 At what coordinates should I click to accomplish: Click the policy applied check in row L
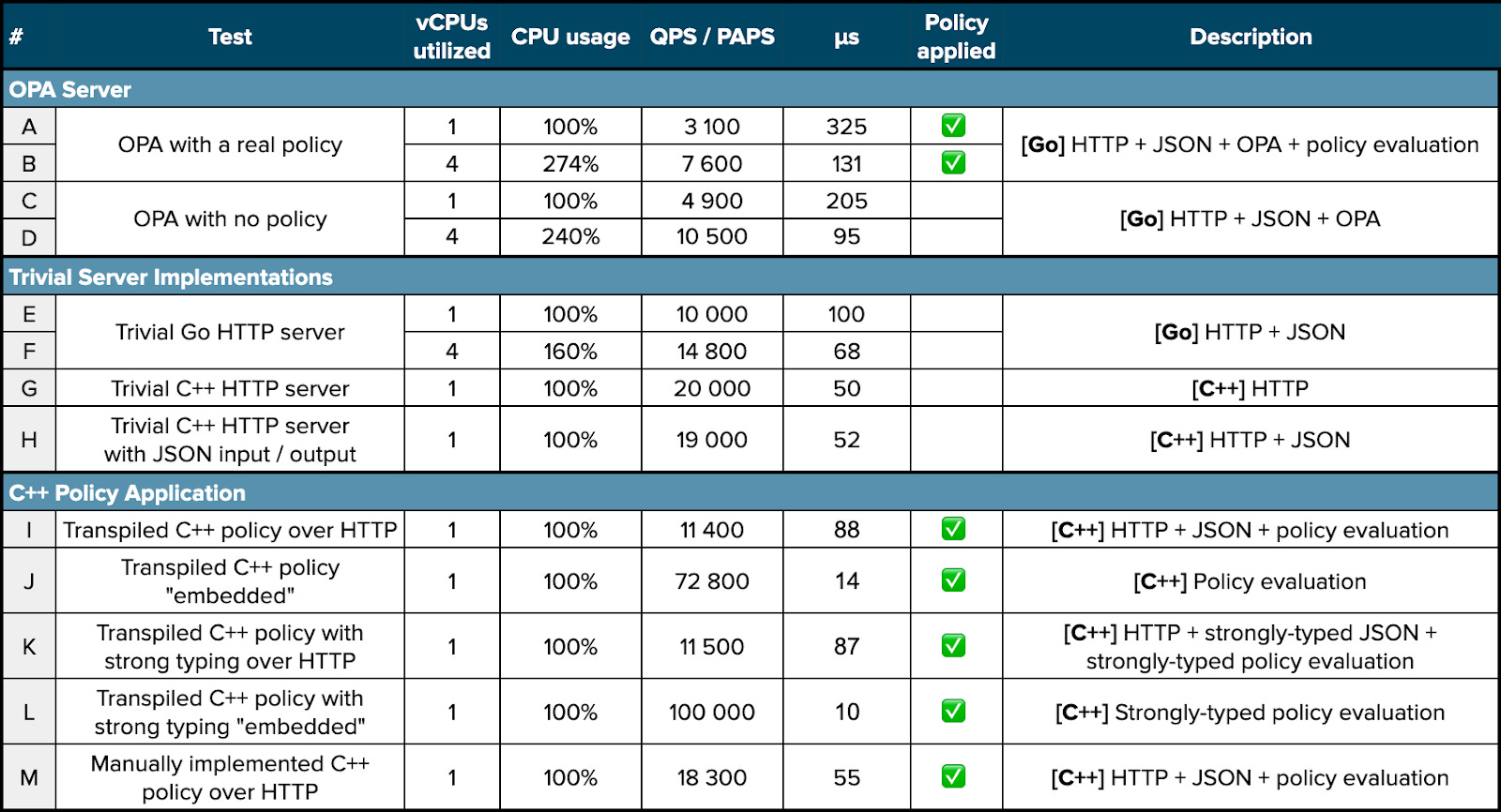point(953,712)
